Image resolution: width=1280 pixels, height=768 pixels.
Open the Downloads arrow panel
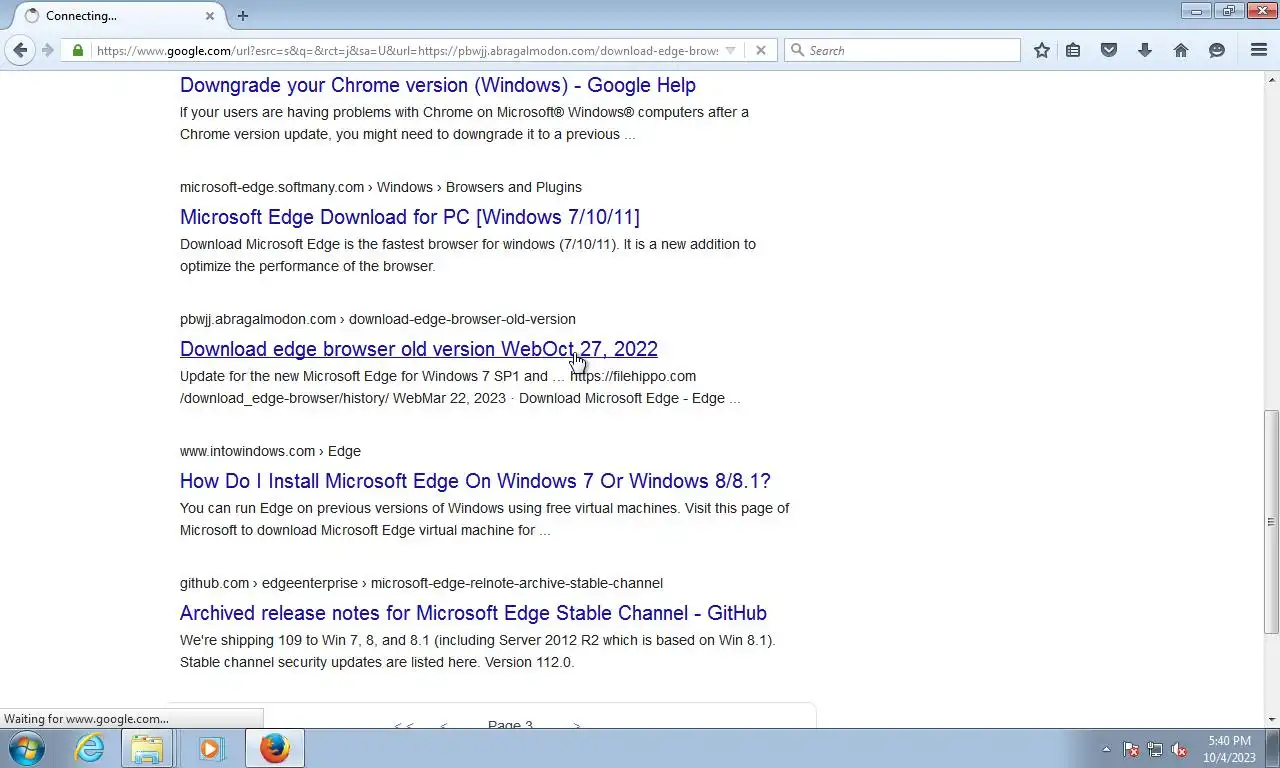(1145, 50)
